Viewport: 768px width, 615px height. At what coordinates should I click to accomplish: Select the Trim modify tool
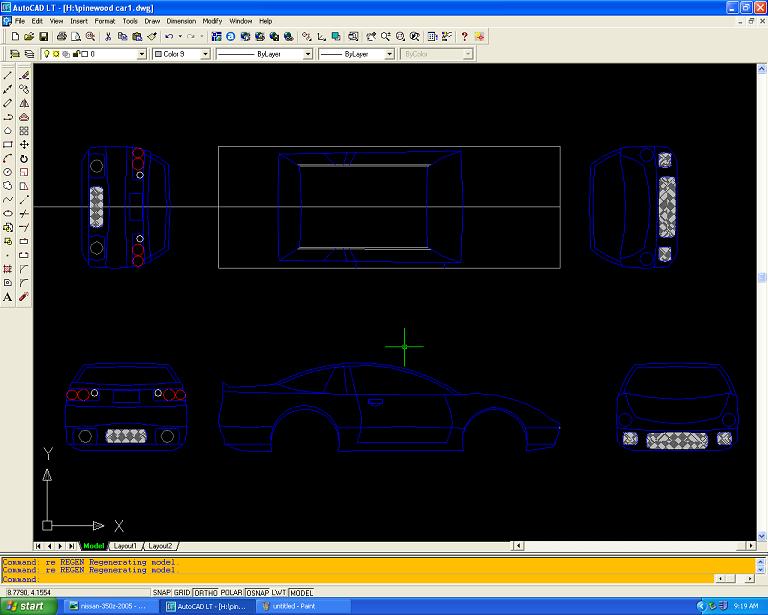tap(24, 213)
